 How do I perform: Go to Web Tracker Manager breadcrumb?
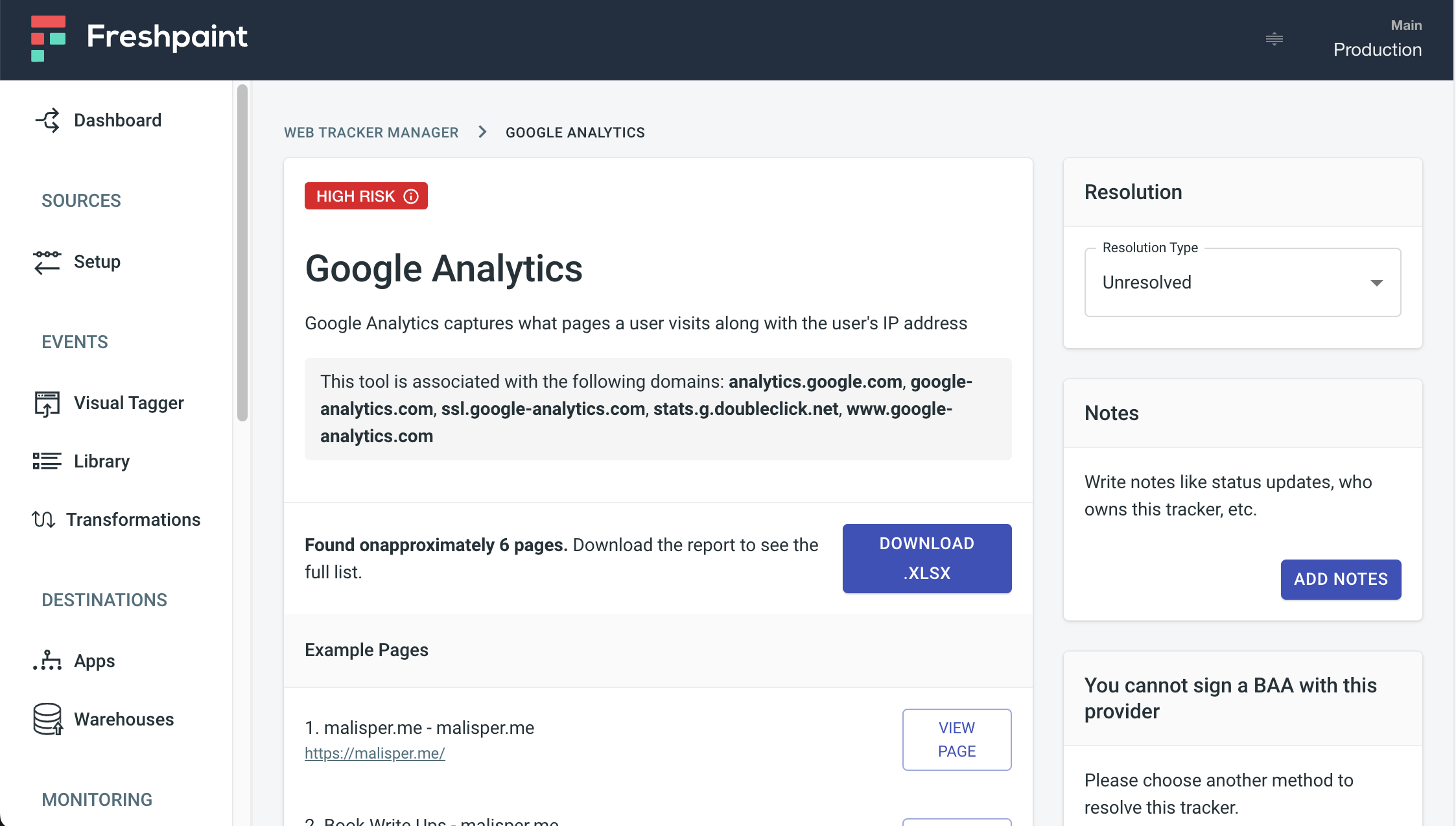click(371, 133)
